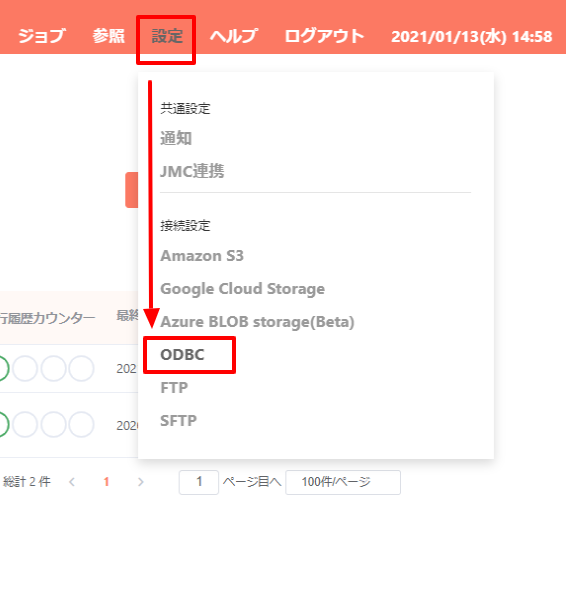Go to previous page arrow
The width and height of the screenshot is (566, 601).
point(72,482)
